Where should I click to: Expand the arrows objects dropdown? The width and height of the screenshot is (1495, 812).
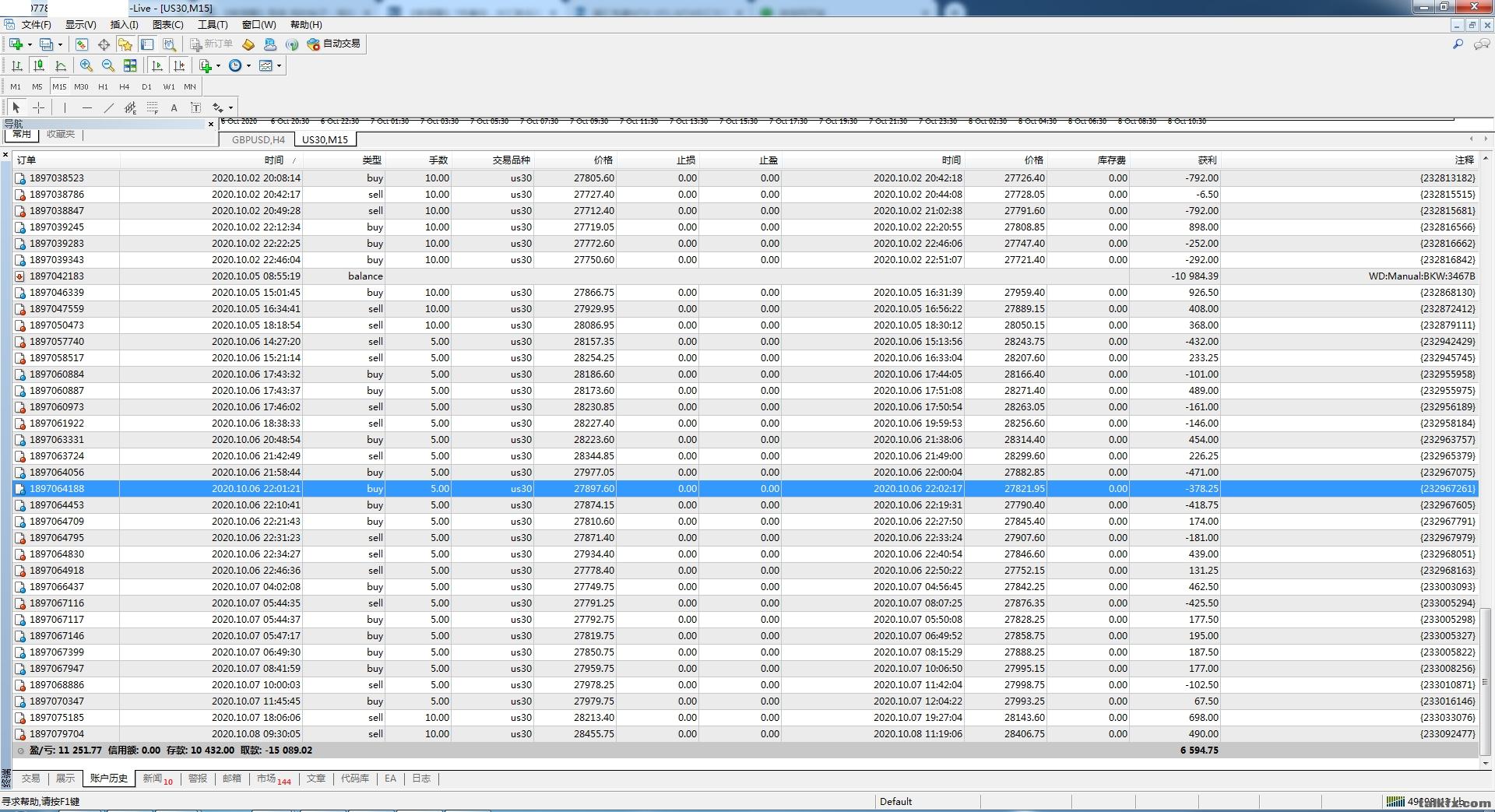tap(230, 108)
